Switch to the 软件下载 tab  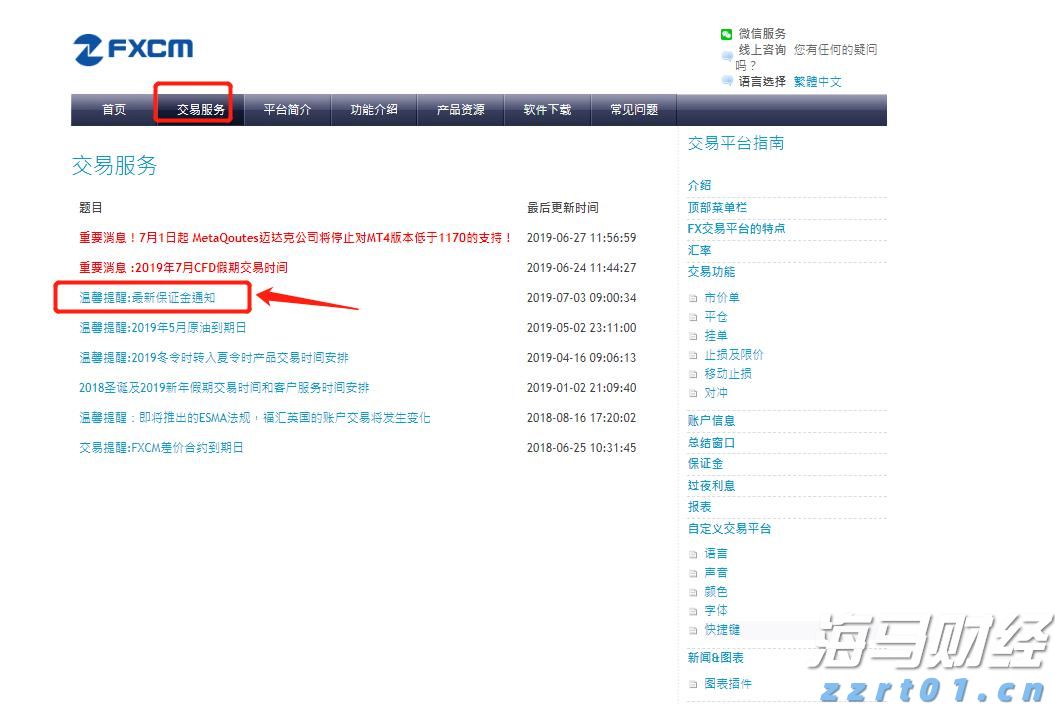point(547,110)
